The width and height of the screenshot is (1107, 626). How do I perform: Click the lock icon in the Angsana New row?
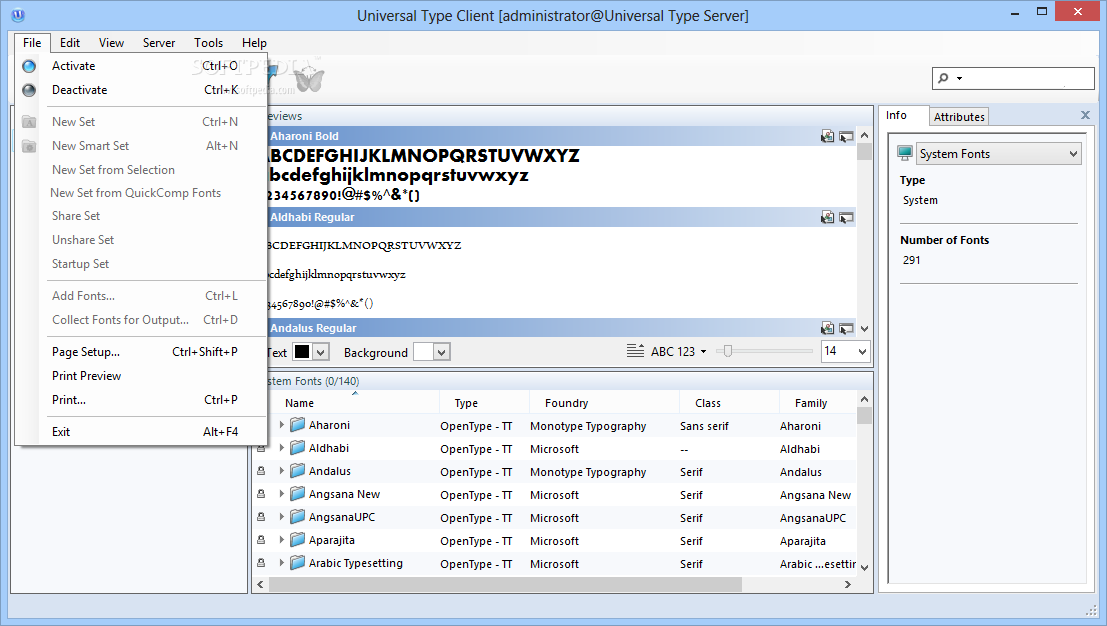261,494
